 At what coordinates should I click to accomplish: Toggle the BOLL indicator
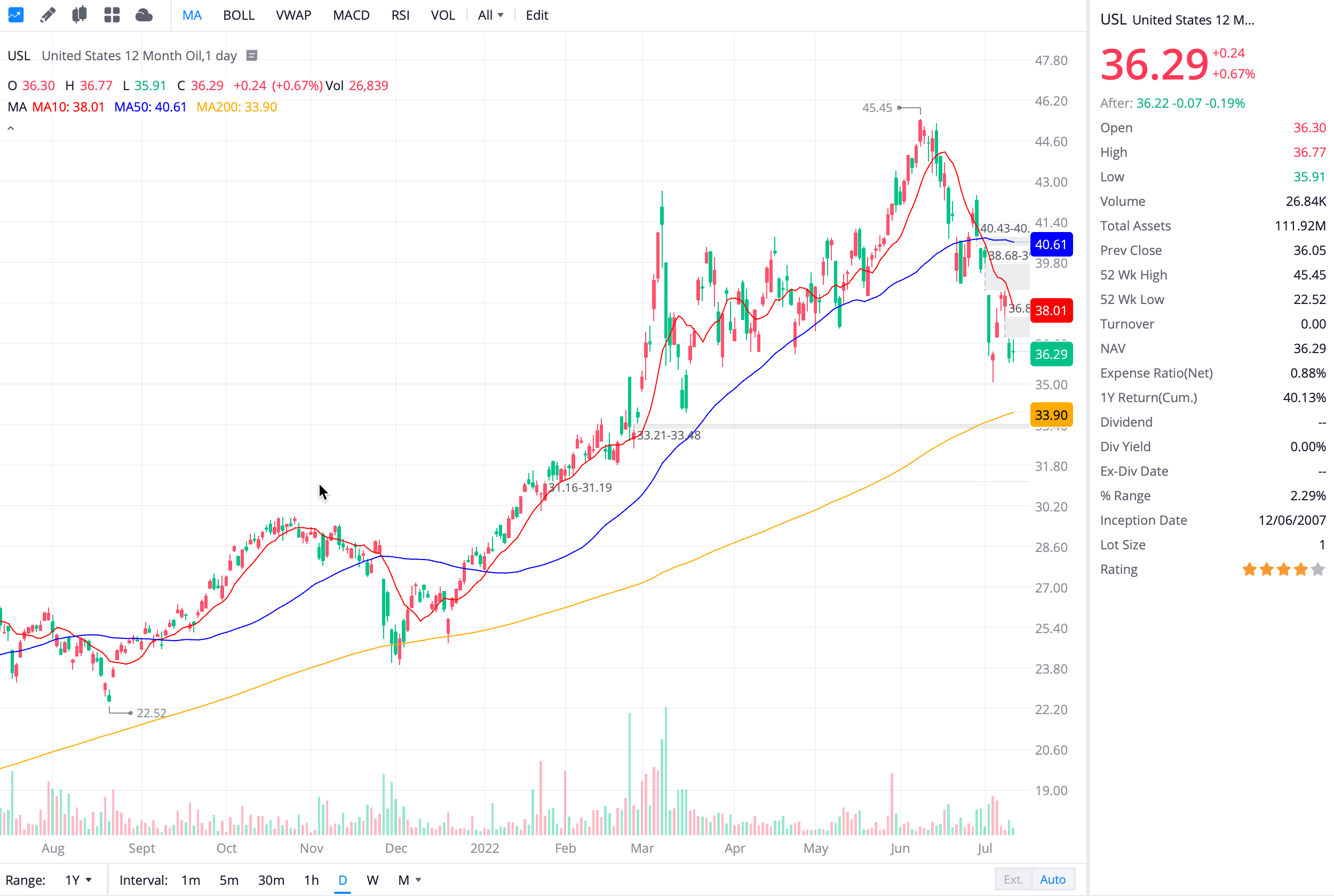click(x=239, y=15)
